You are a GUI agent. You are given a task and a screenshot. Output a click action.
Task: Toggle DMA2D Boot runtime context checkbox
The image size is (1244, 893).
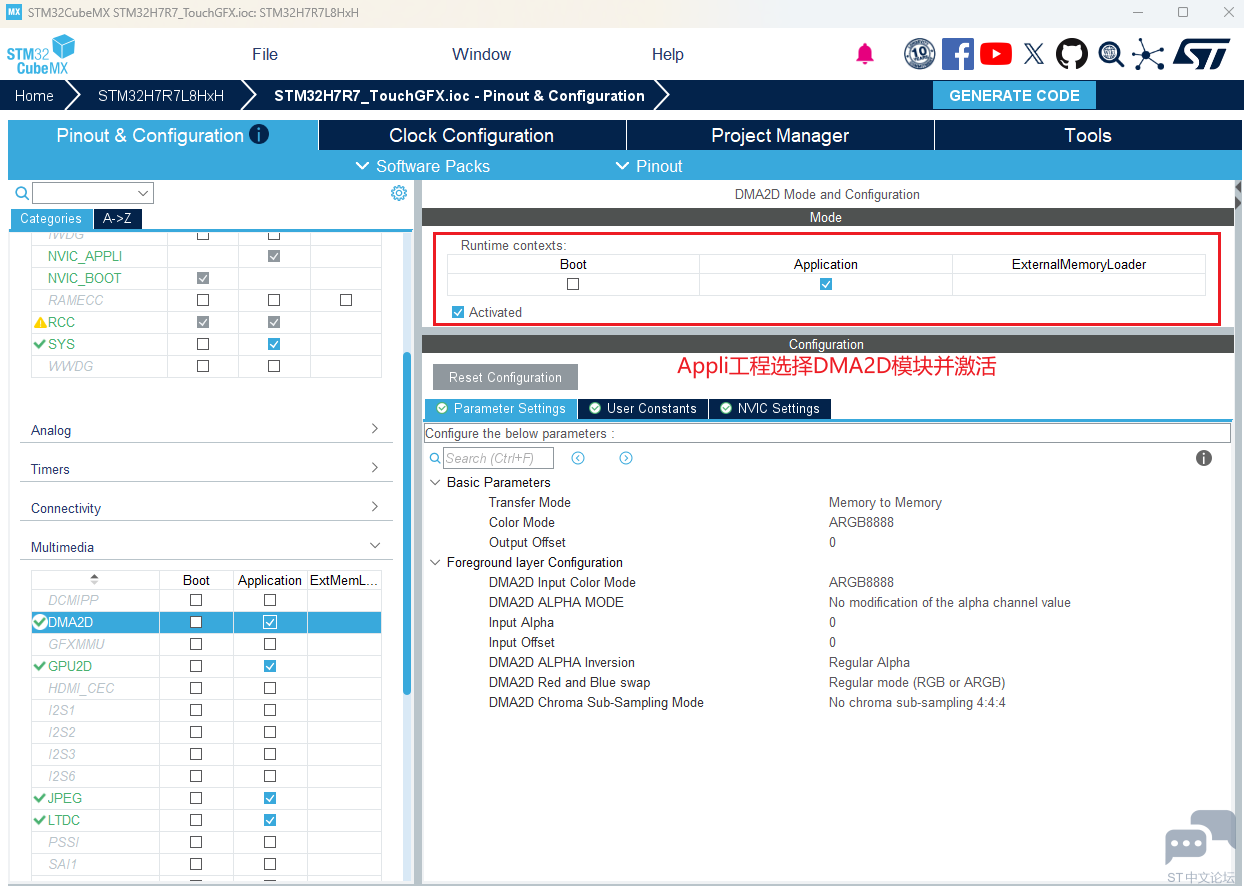[573, 284]
